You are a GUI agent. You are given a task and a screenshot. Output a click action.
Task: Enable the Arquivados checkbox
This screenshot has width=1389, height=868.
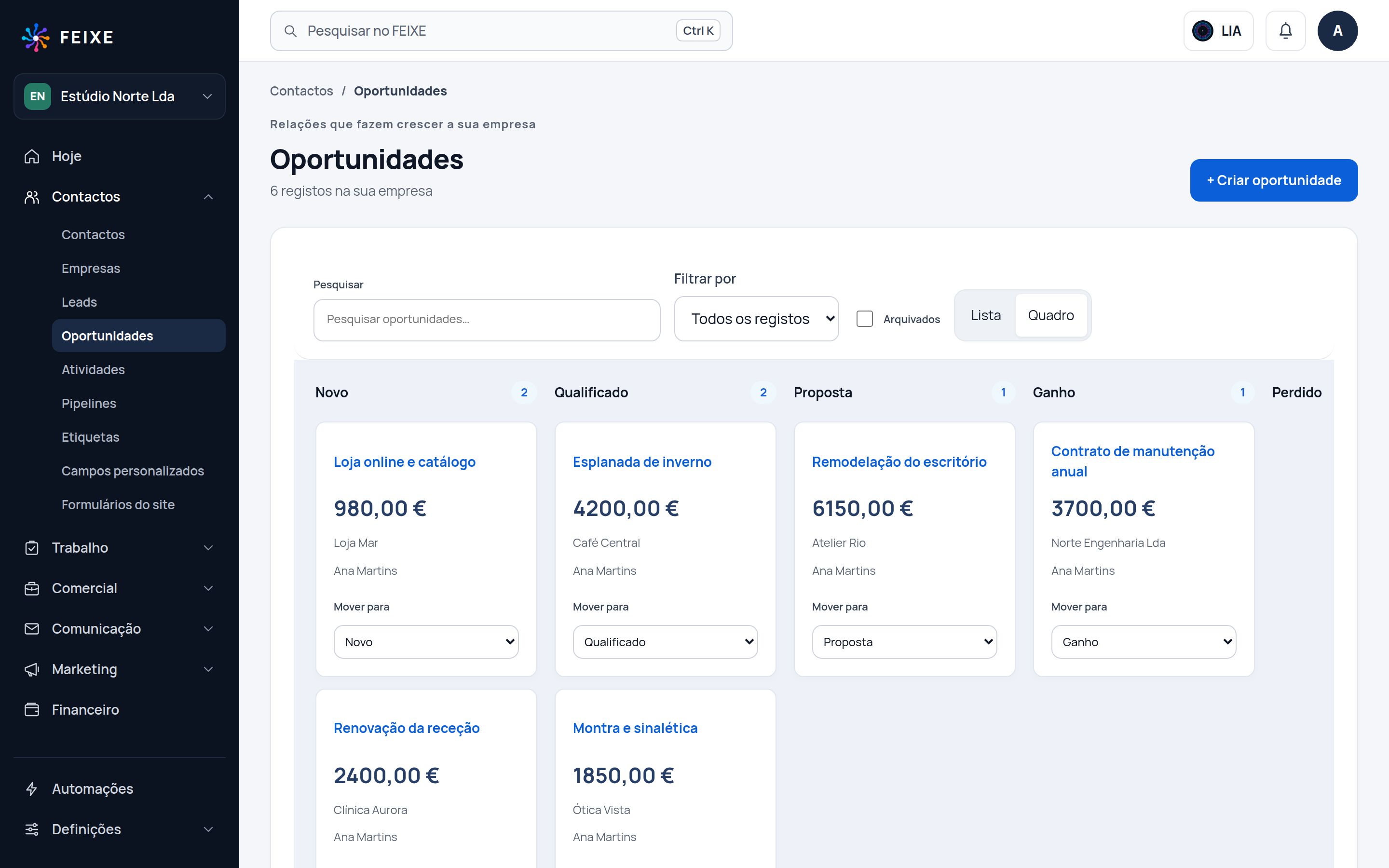point(864,319)
